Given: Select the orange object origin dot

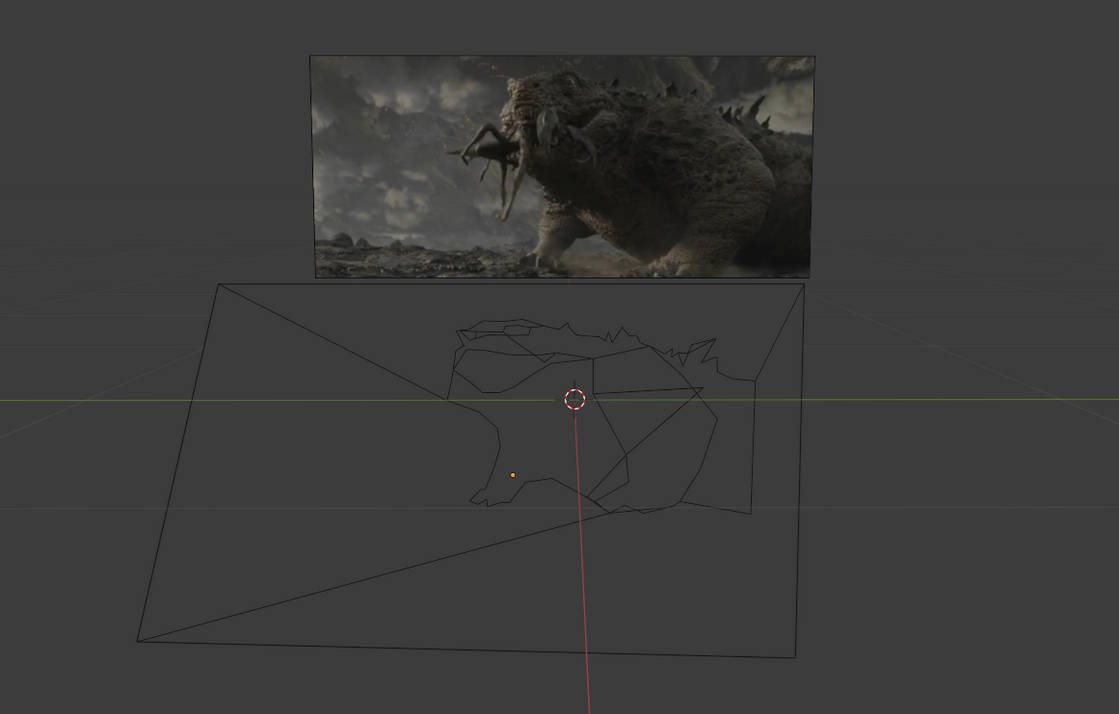Looking at the screenshot, I should [513, 473].
